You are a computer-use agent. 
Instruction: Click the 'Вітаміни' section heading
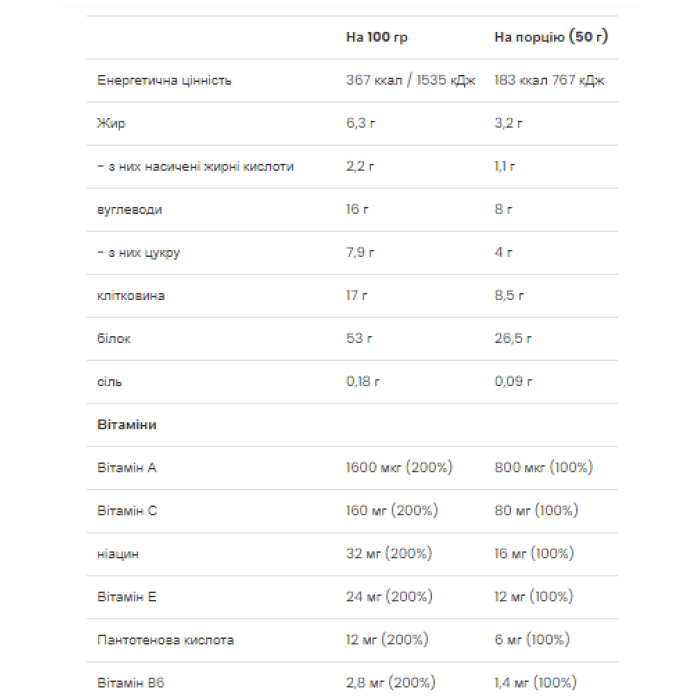coord(127,424)
